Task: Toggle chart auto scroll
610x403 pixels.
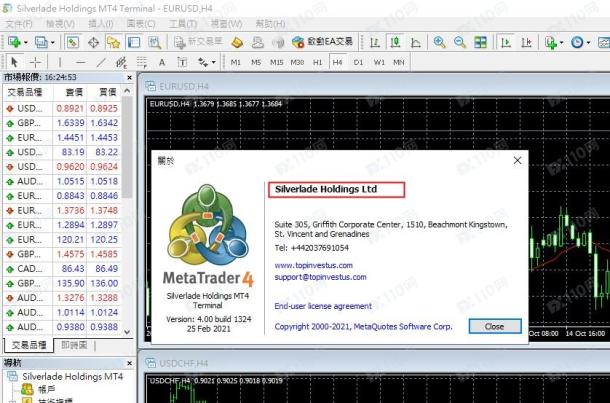Action: coord(506,42)
